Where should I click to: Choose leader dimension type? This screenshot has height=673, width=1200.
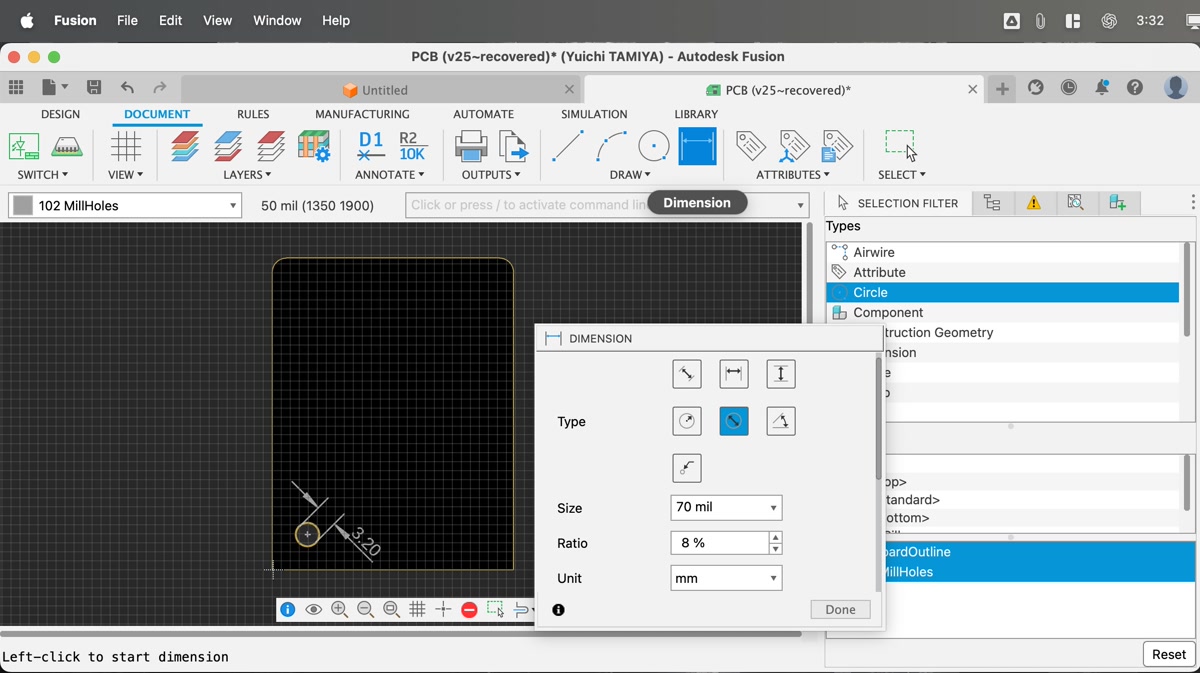coord(687,468)
